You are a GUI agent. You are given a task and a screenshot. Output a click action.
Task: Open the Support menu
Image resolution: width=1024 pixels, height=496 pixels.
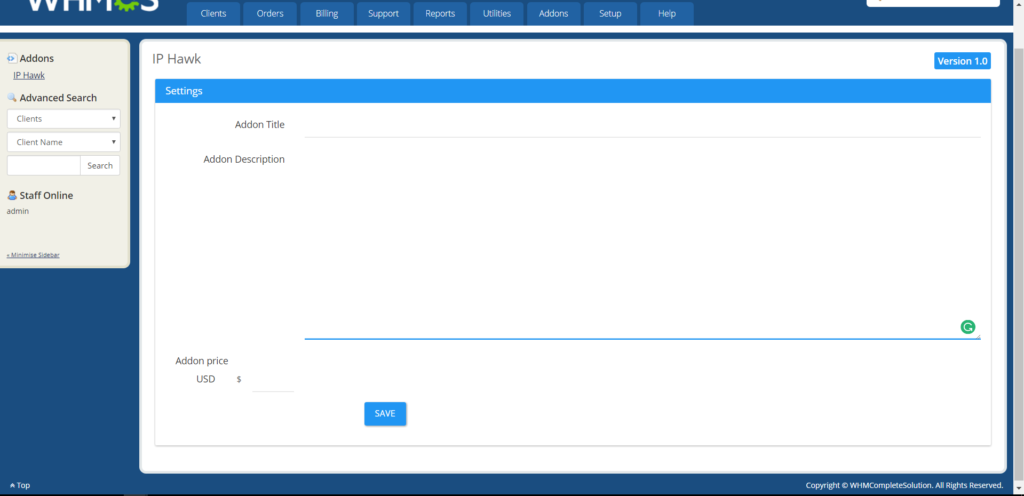(383, 14)
